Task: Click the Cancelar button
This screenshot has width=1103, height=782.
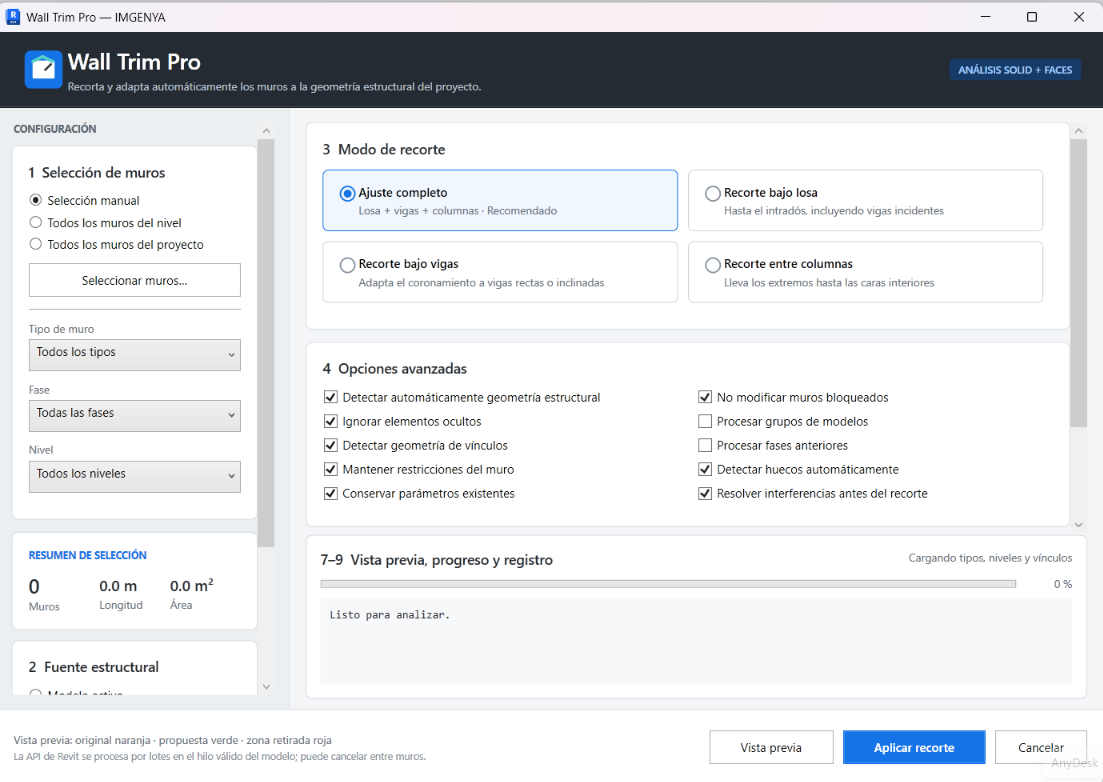Action: [1040, 748]
